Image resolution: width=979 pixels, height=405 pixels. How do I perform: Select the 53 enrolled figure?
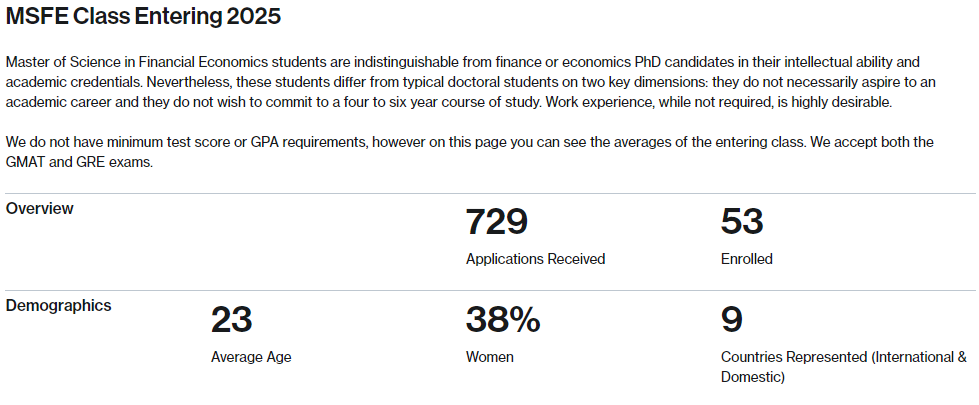tap(742, 222)
